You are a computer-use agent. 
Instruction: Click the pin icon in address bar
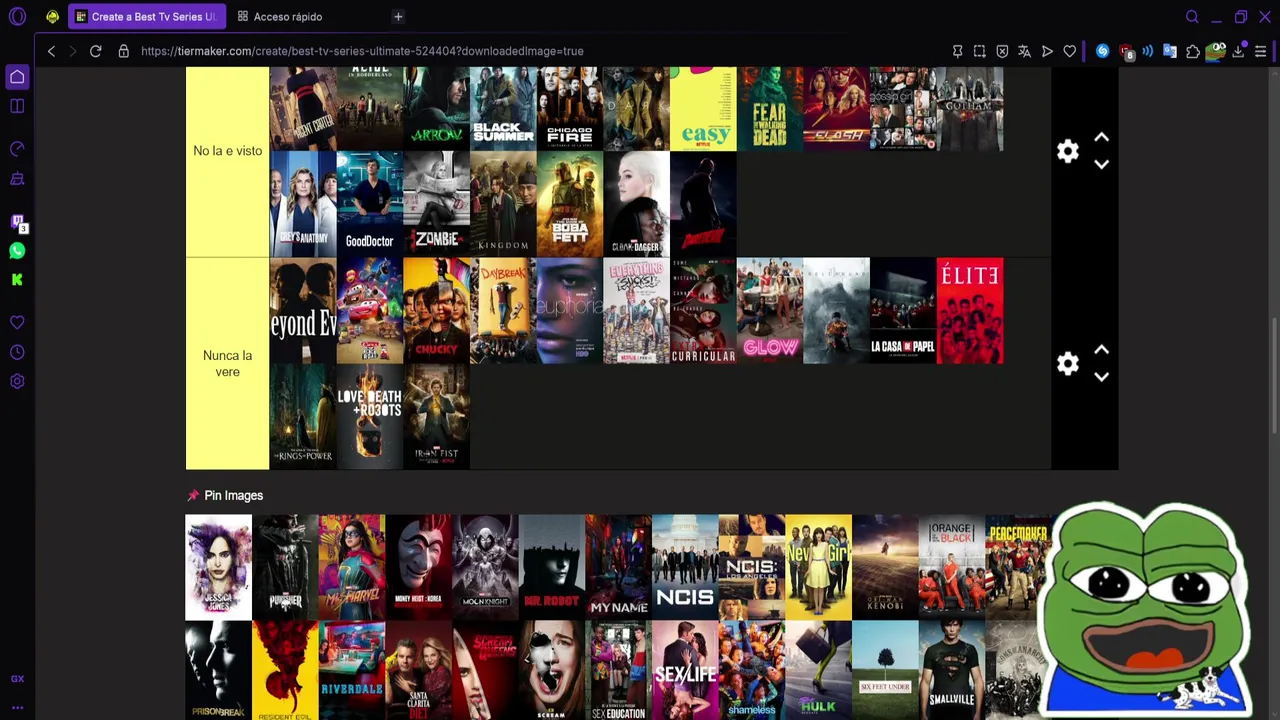click(957, 51)
